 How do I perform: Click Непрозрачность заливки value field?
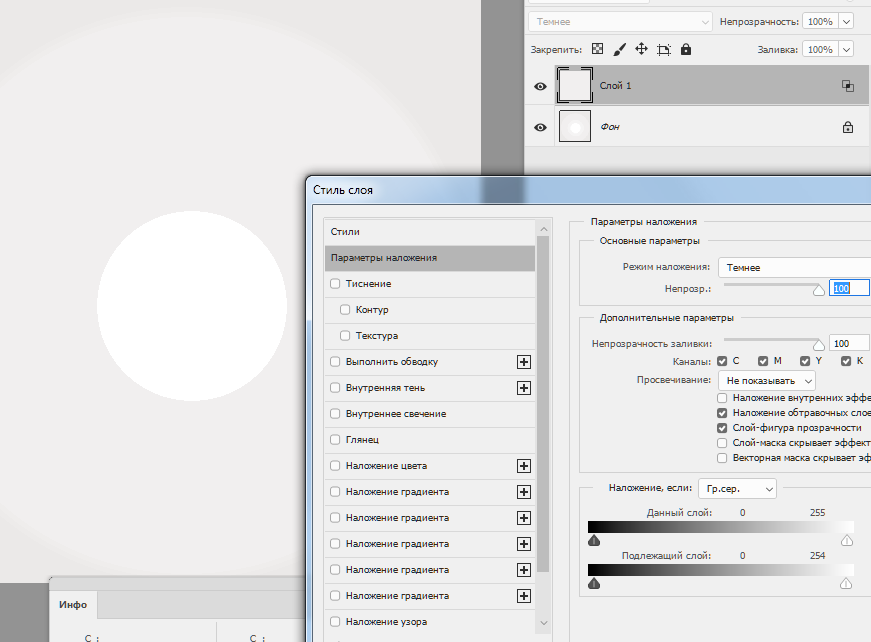coord(849,344)
